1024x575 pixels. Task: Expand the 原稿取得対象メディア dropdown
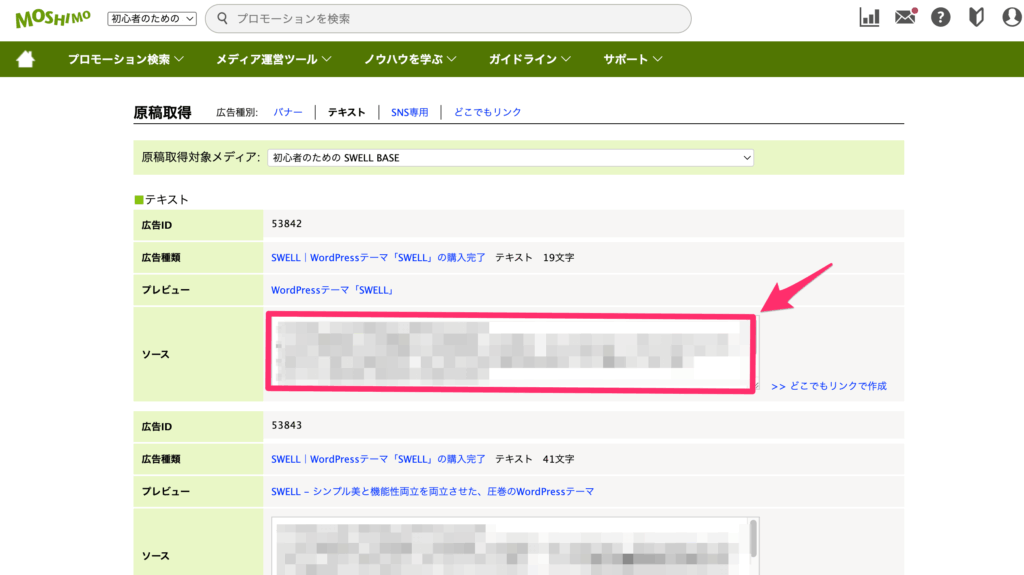[x=510, y=158]
